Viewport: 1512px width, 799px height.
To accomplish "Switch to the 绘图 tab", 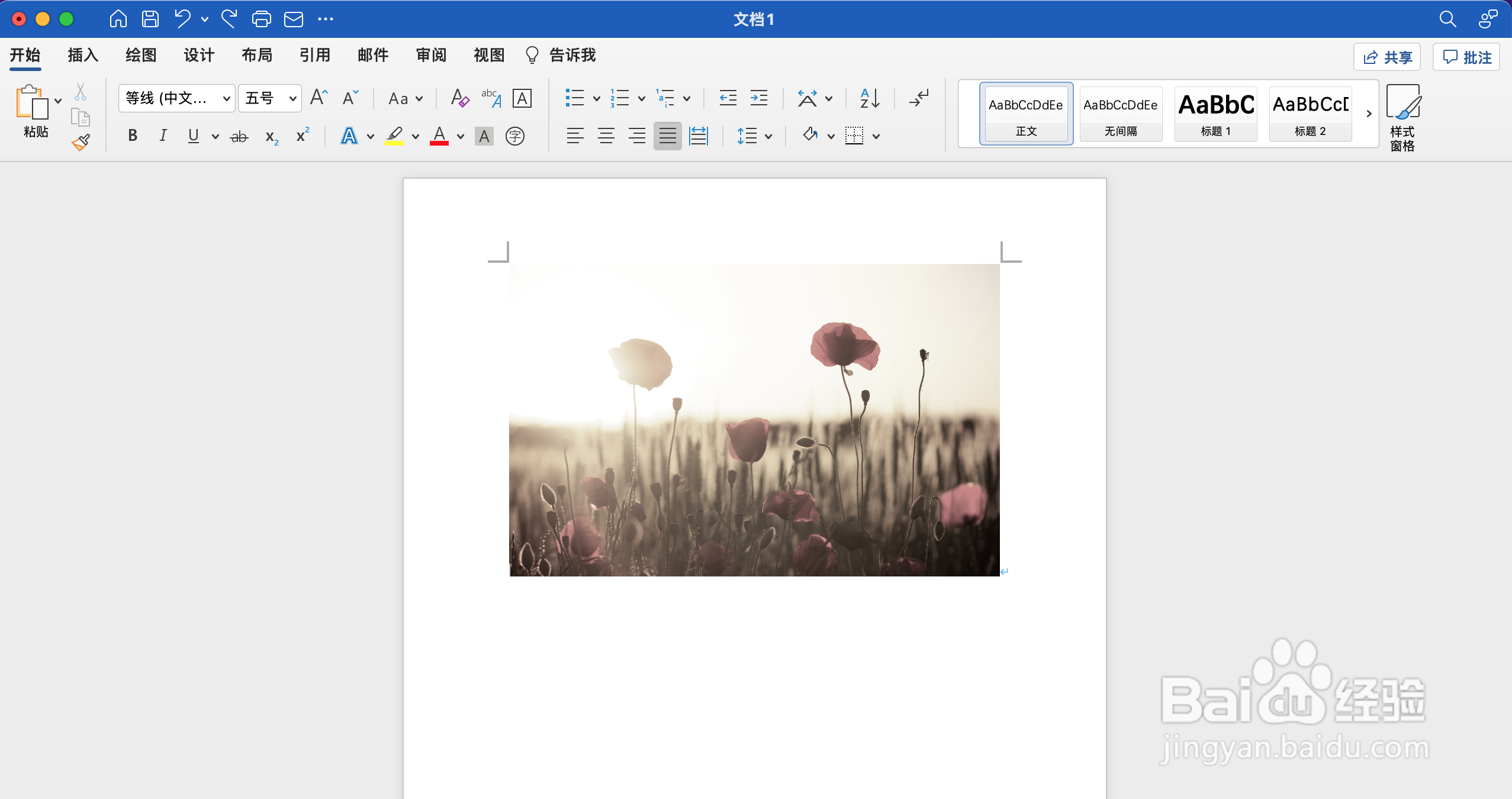I will pos(141,55).
